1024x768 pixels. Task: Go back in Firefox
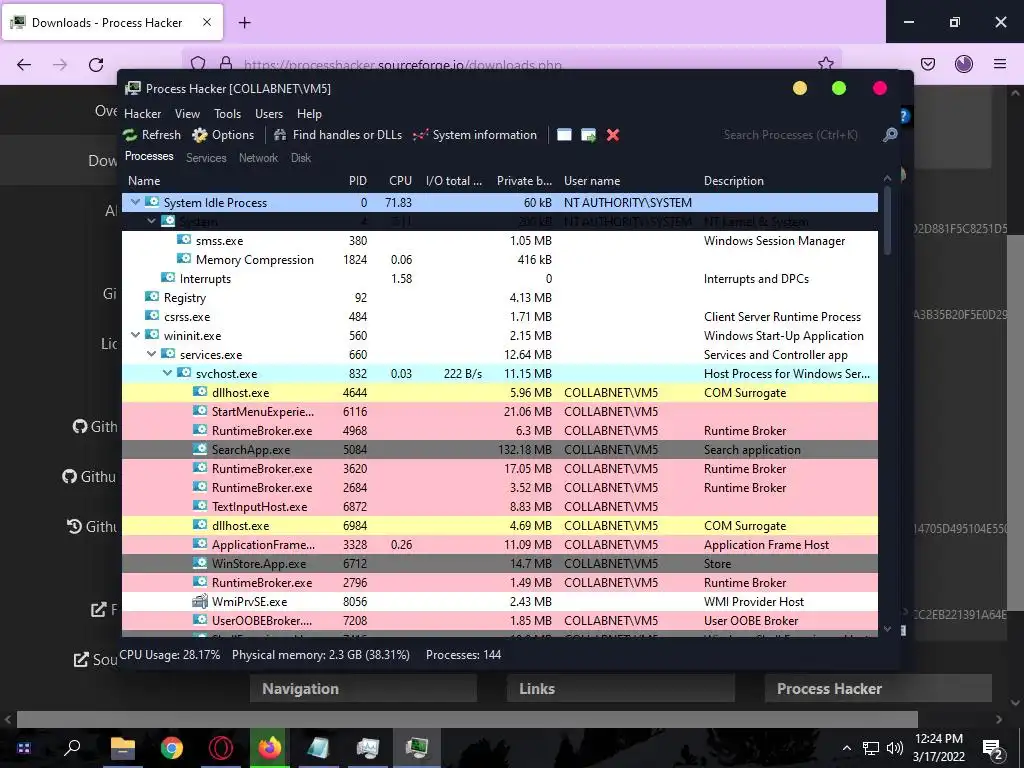[24, 64]
